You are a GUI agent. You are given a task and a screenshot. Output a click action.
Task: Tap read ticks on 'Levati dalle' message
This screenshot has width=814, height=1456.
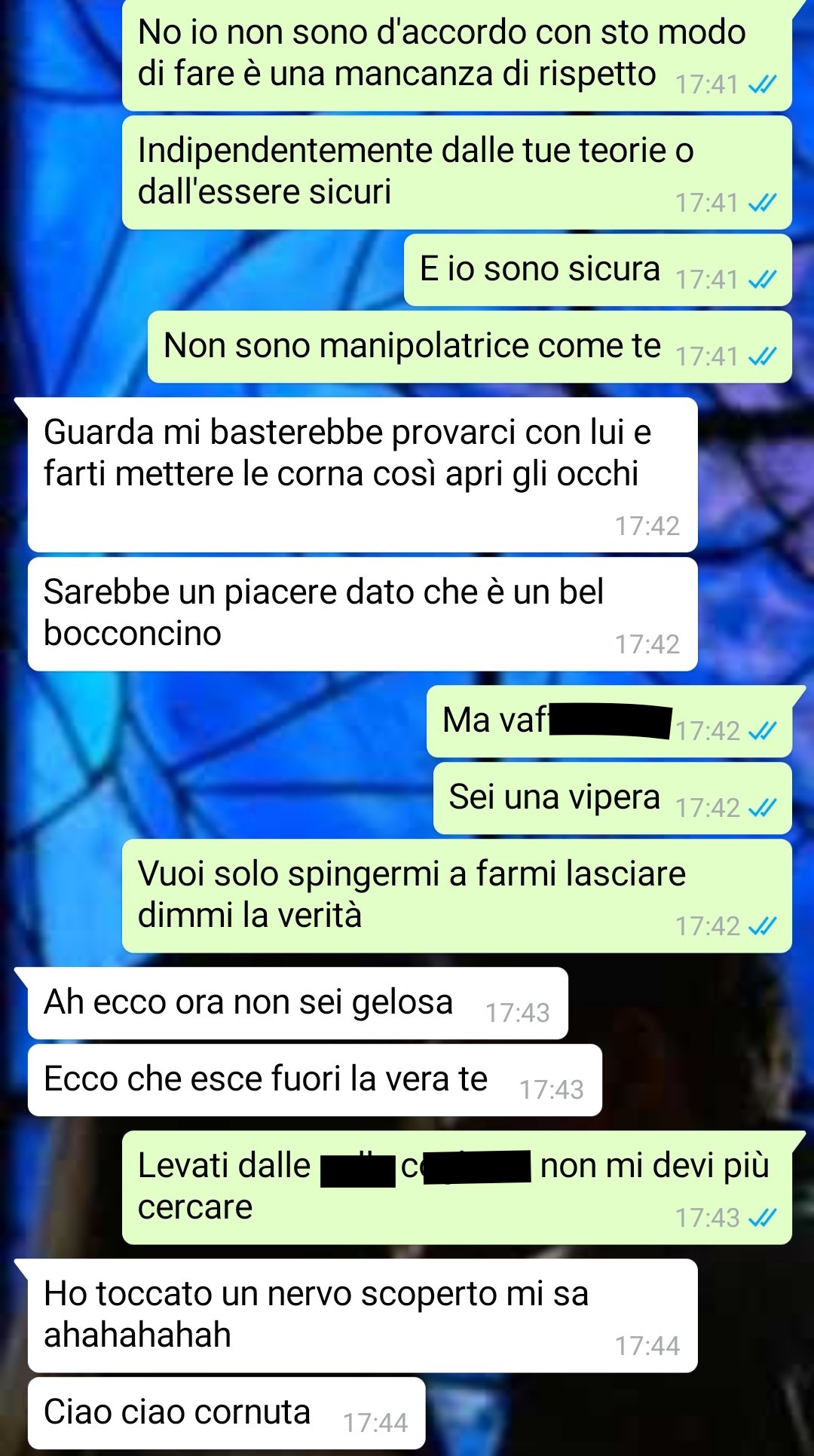coord(762,1217)
